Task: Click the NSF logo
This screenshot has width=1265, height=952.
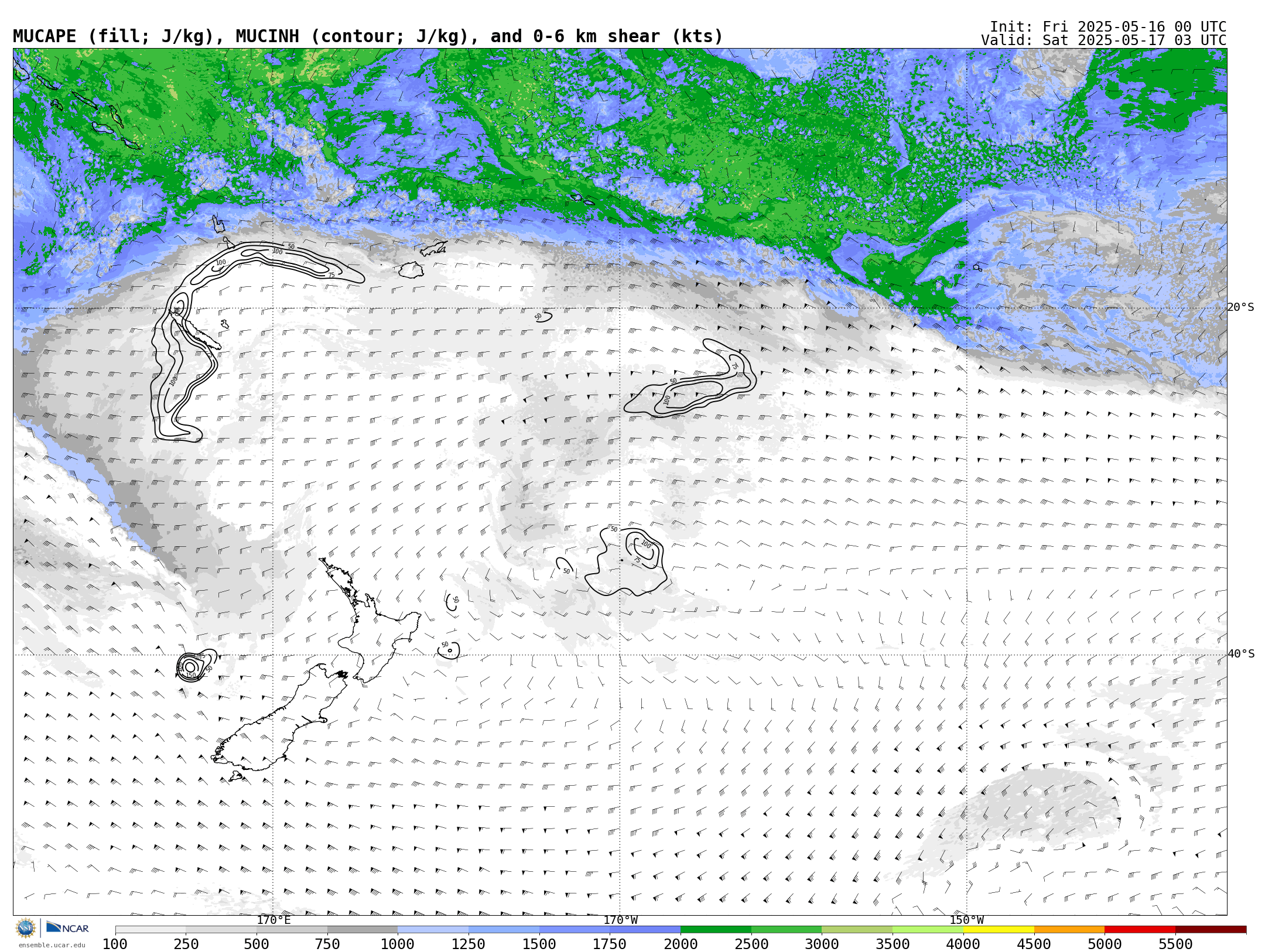Action: pos(26,928)
